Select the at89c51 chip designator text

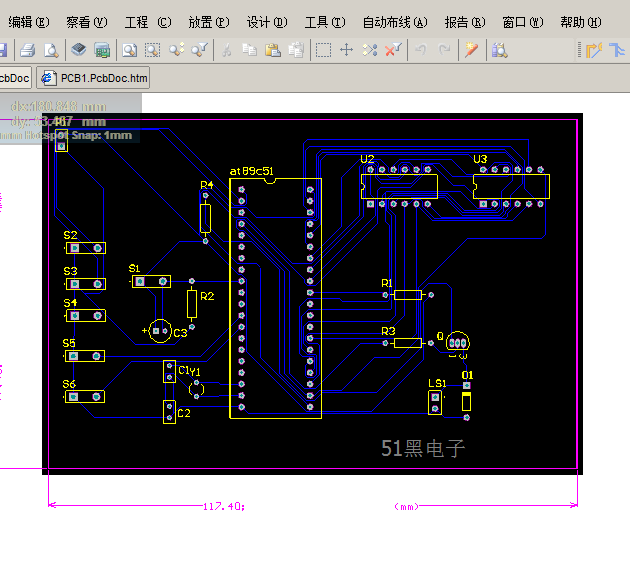(252, 171)
